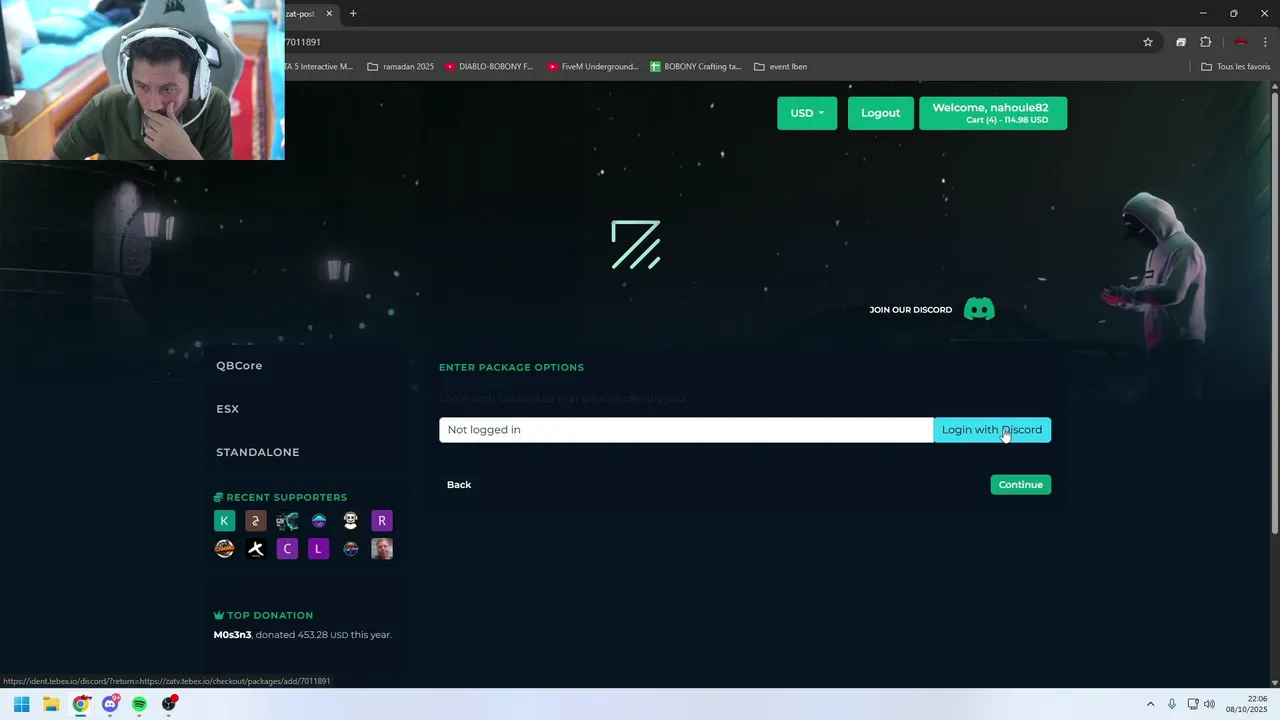Select the teal shark supporter avatar
Image resolution: width=1280 pixels, height=720 pixels.
pos(287,520)
